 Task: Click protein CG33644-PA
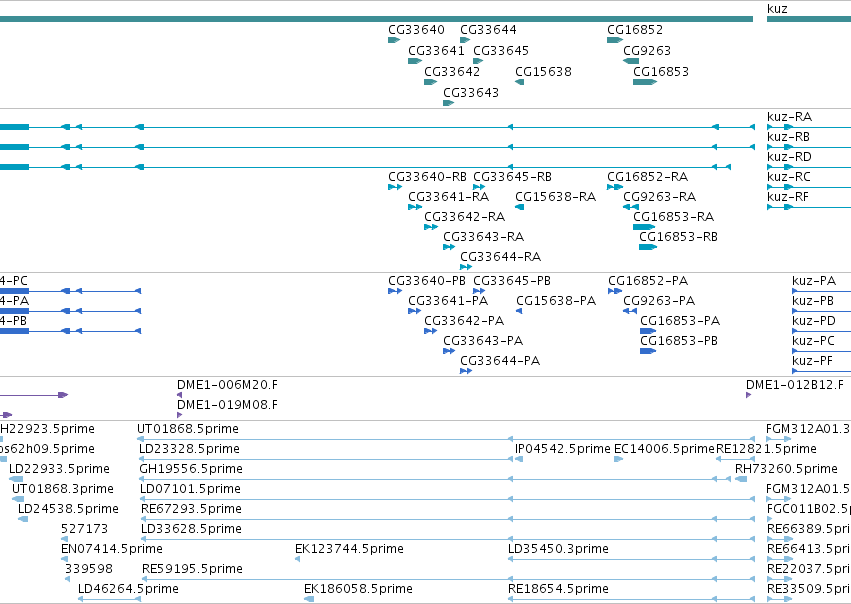(x=500, y=361)
